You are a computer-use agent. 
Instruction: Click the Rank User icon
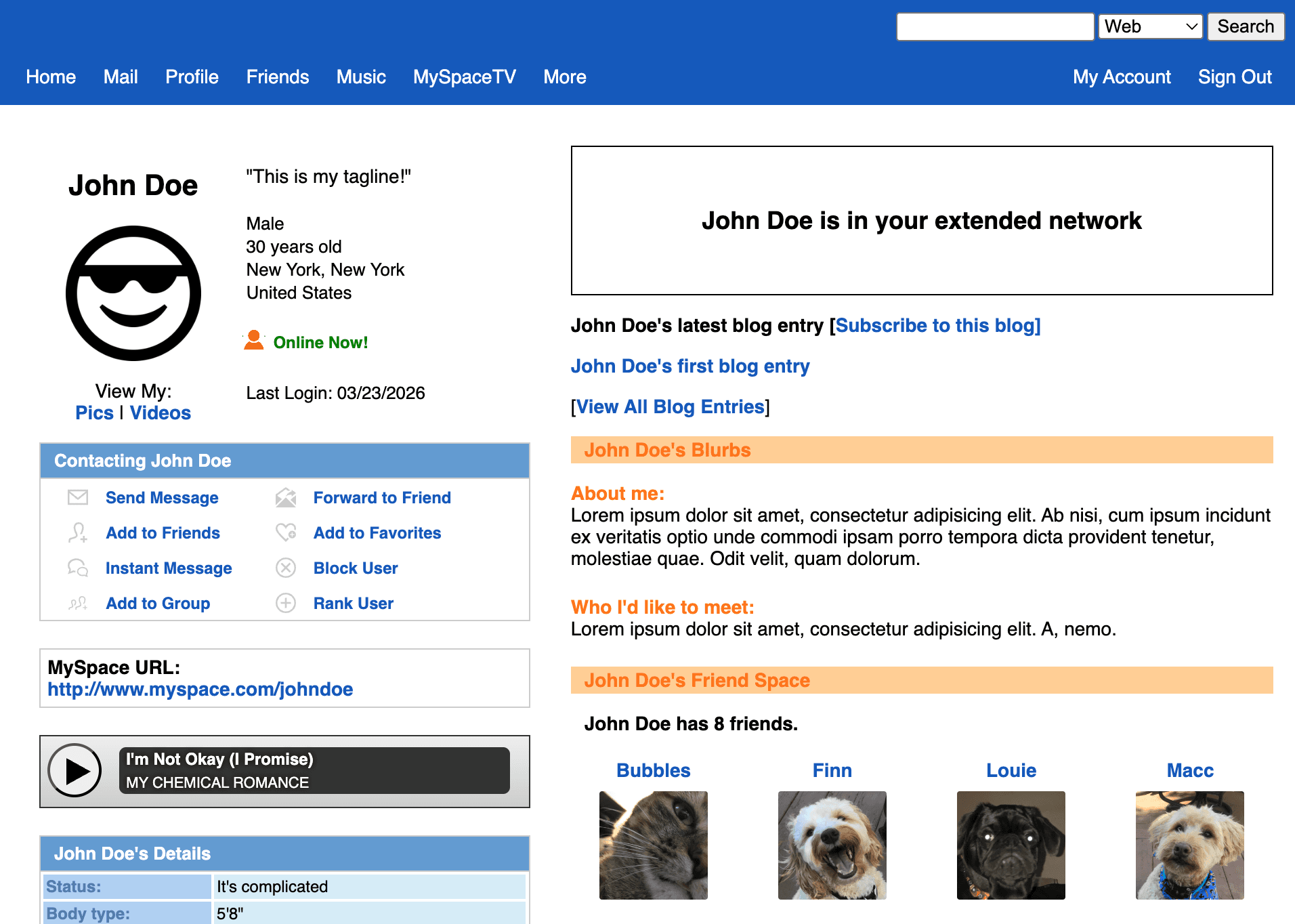(x=286, y=603)
